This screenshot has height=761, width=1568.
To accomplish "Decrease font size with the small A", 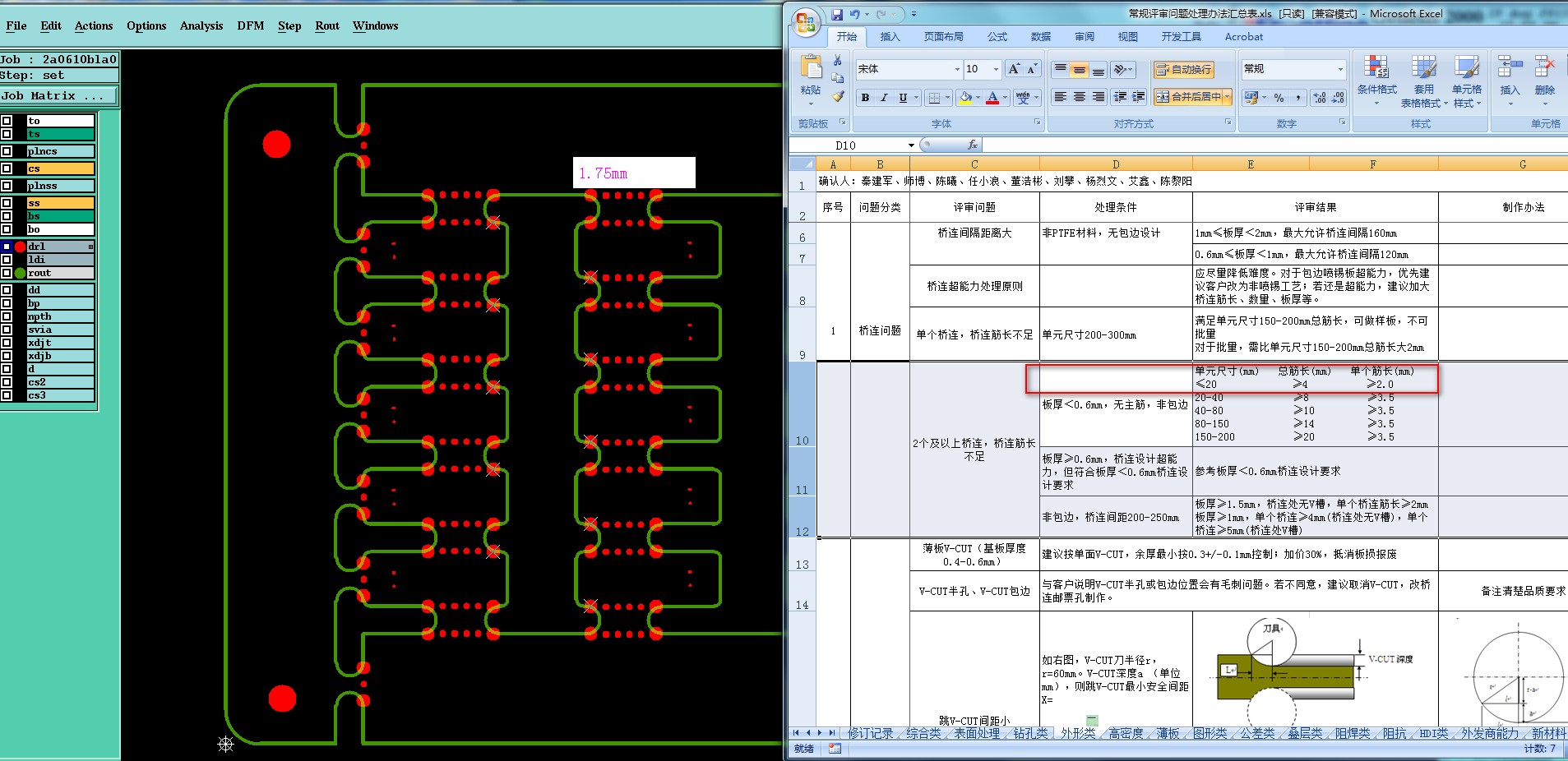I will click(x=1031, y=69).
